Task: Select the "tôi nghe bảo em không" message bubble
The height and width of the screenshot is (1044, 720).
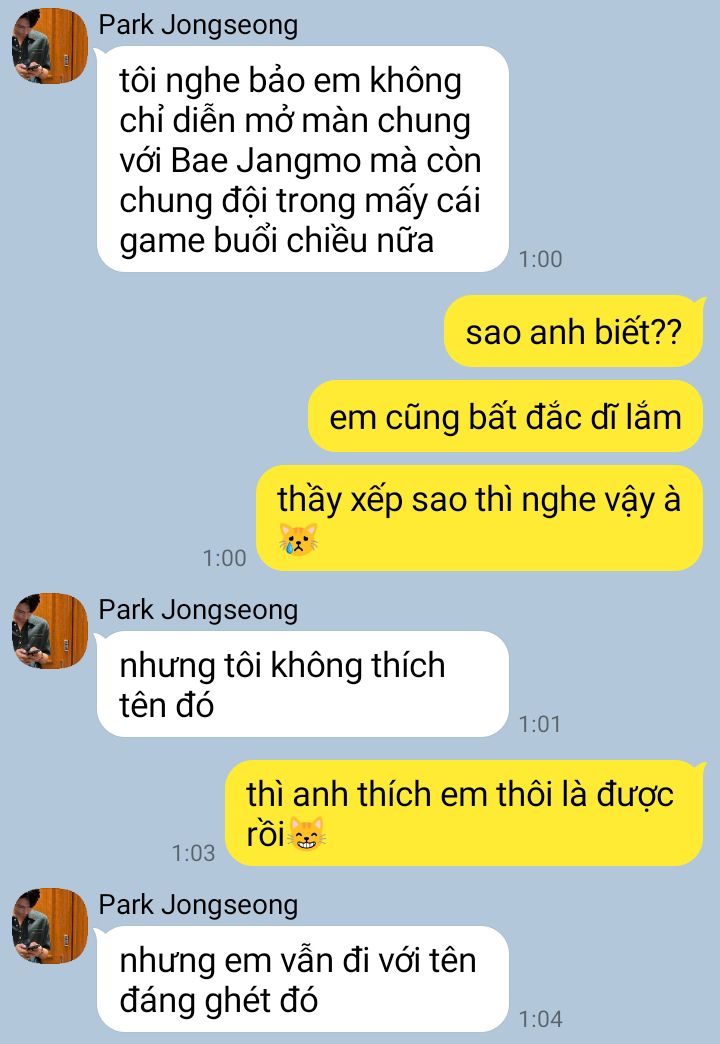Action: point(302,159)
